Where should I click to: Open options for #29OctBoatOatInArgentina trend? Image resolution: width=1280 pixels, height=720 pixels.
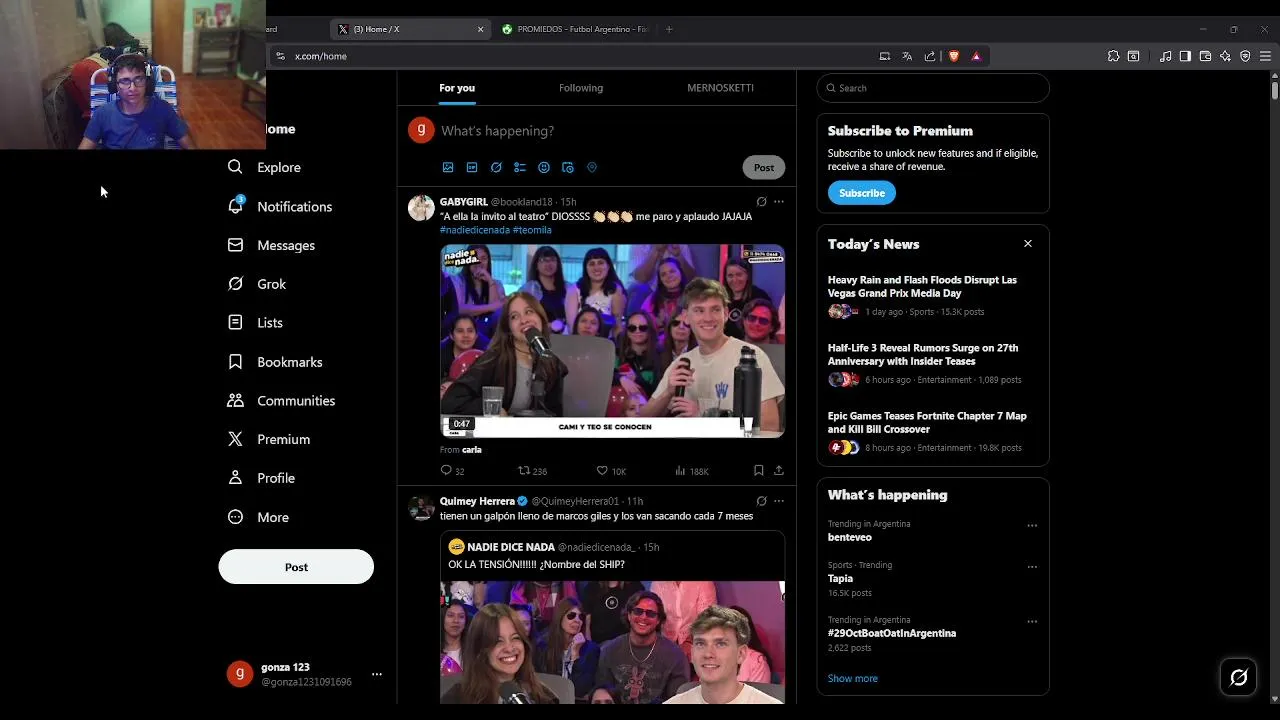click(x=1032, y=621)
